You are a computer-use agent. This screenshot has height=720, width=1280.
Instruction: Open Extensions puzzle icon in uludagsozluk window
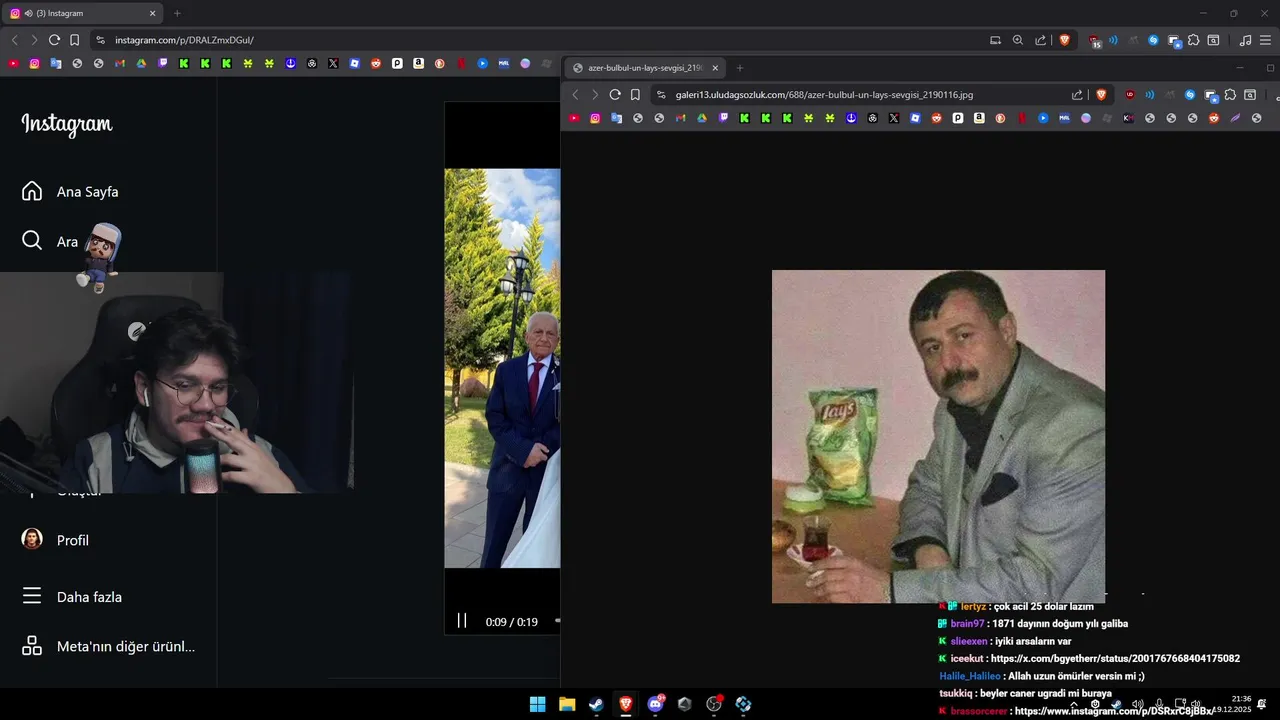point(1230,94)
